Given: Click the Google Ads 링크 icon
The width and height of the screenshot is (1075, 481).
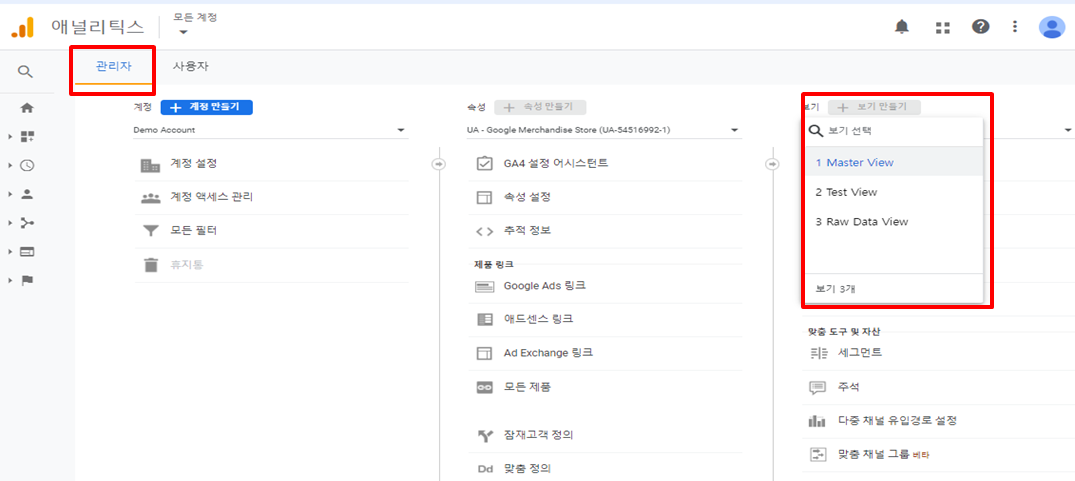Looking at the screenshot, I should tap(485, 286).
